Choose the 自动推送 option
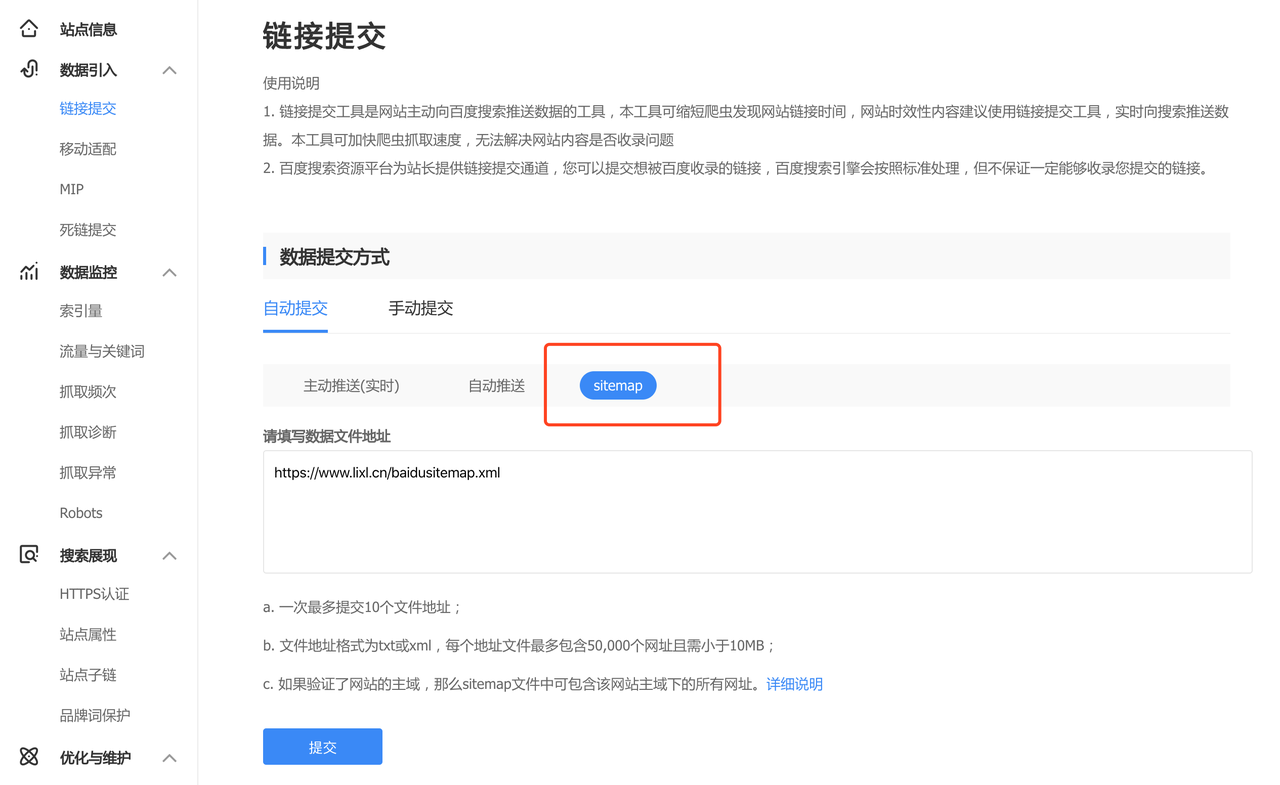 pos(496,386)
